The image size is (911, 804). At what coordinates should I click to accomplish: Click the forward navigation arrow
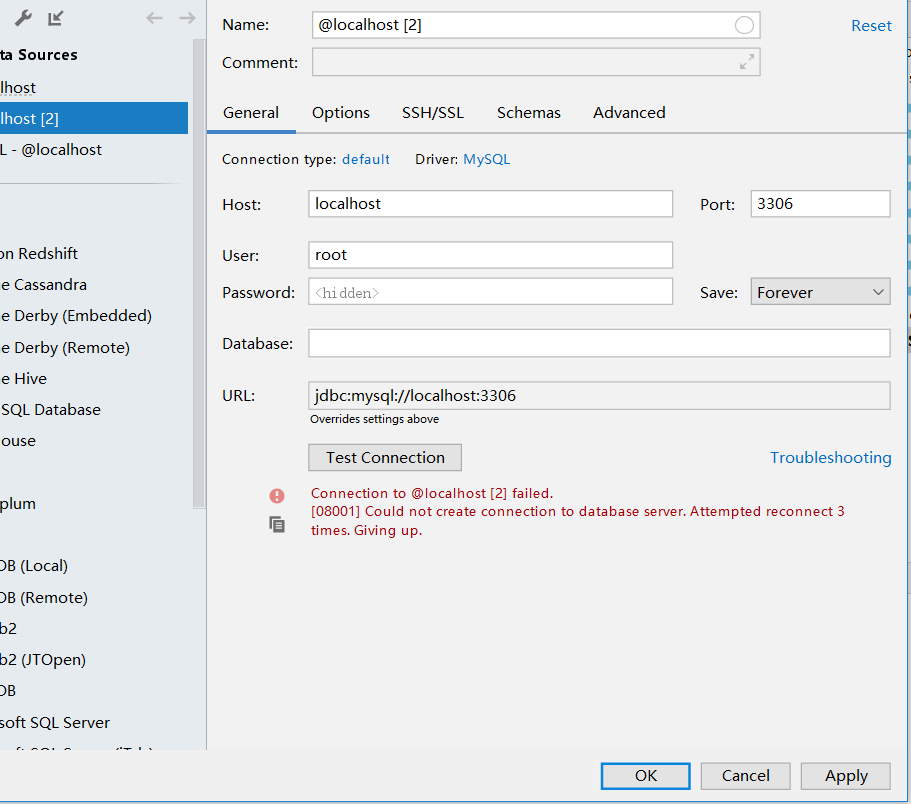[186, 17]
